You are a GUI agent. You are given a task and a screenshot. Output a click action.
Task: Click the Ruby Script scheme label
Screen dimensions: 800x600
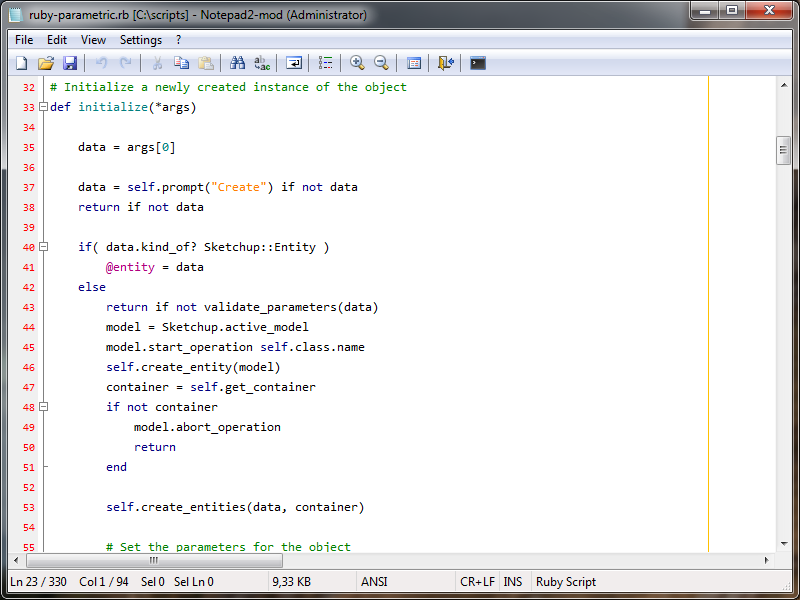pos(566,581)
